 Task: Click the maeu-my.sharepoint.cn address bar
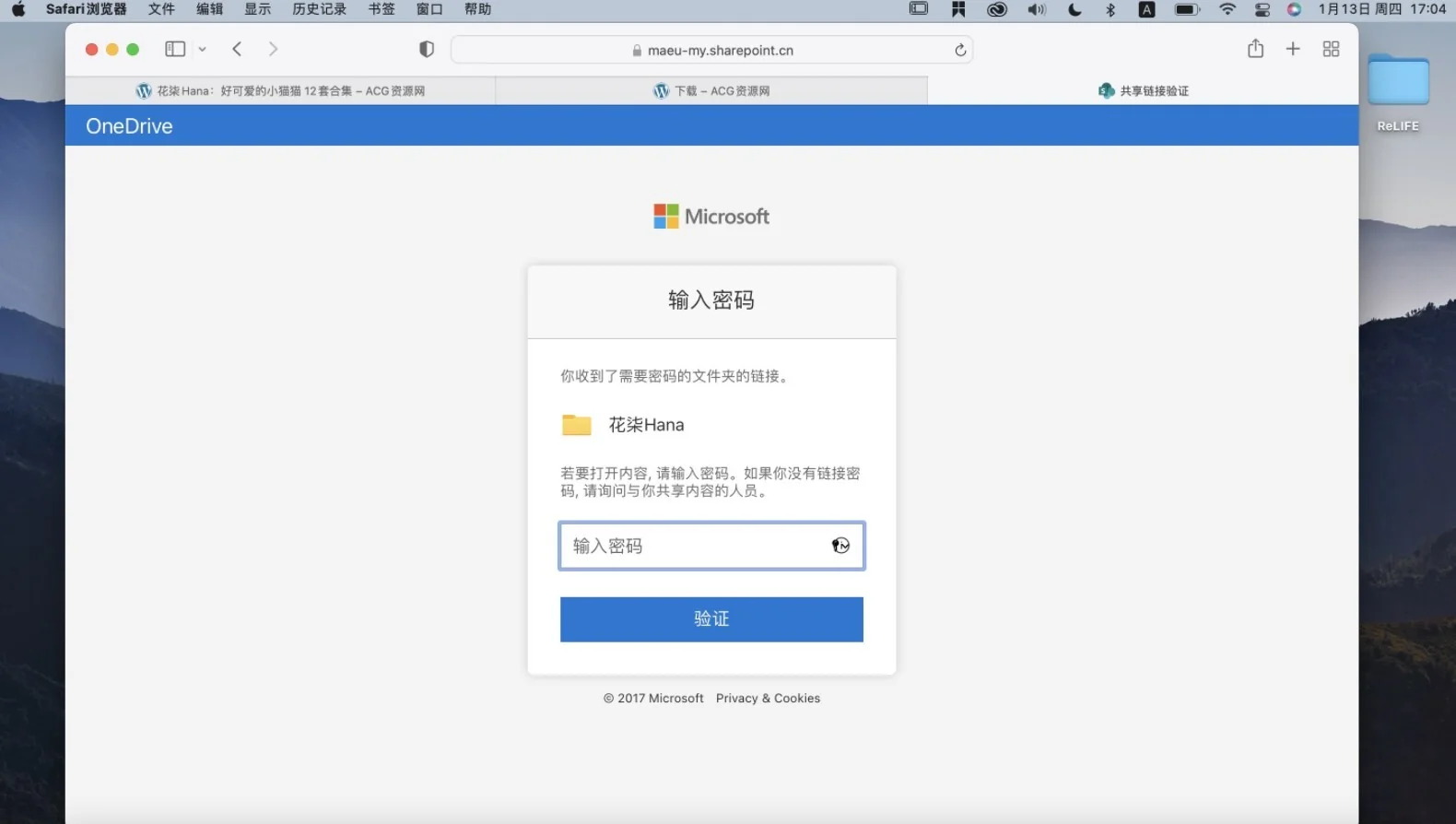pyautogui.click(x=711, y=50)
